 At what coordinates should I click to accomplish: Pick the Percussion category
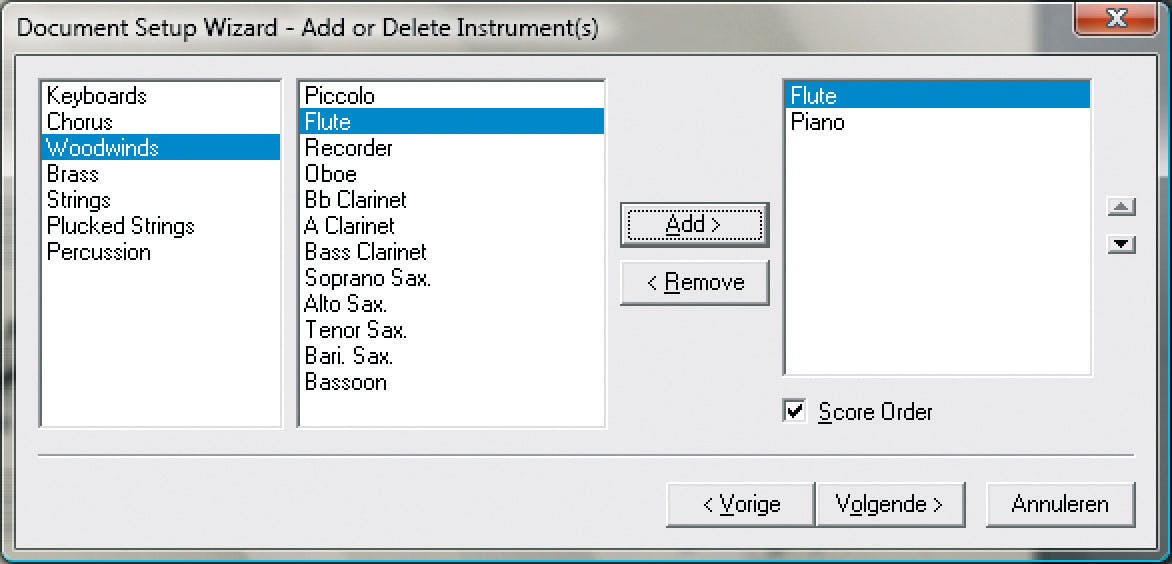(x=99, y=252)
